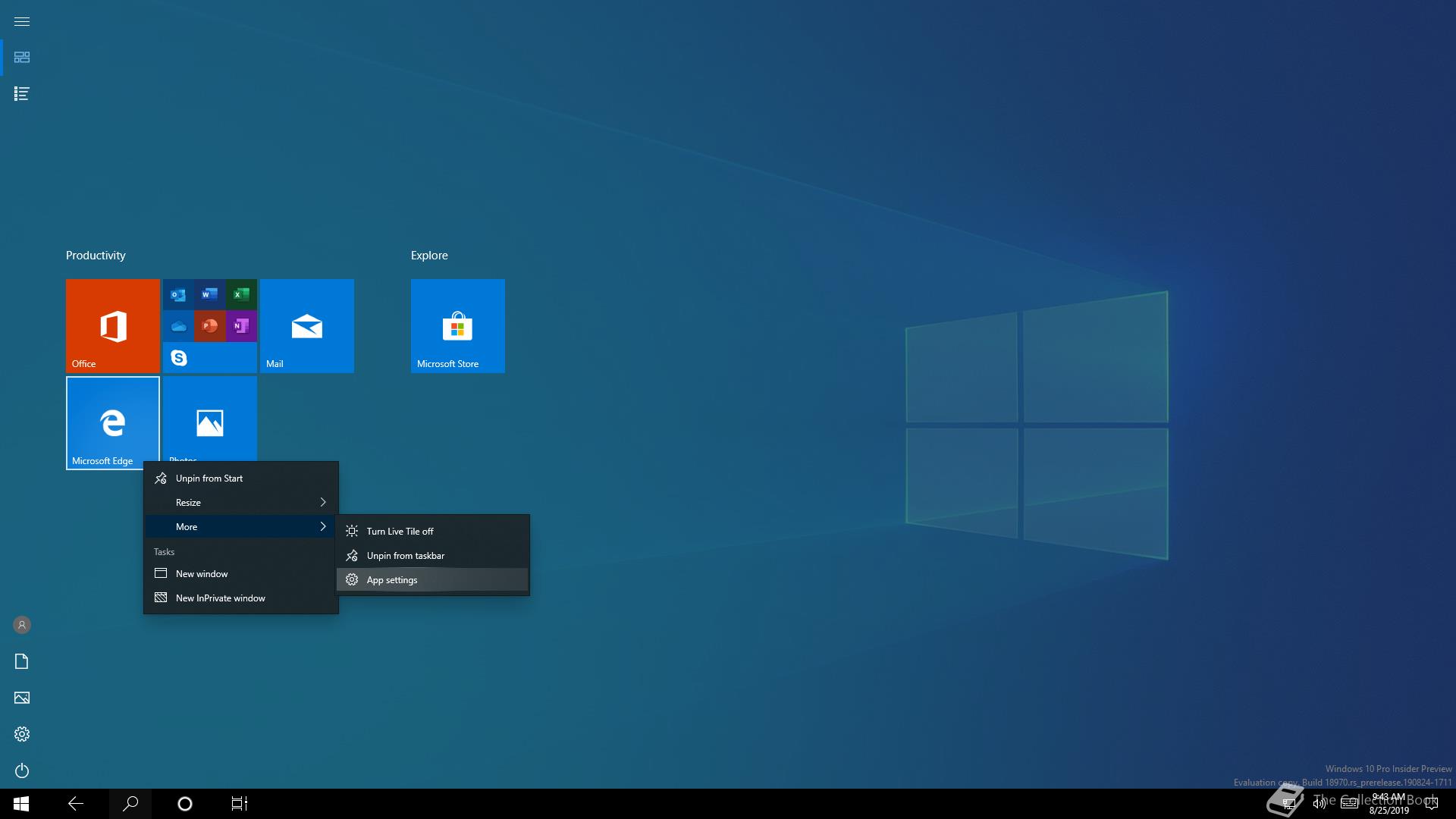Unpin Edge from taskbar
The width and height of the screenshot is (1456, 819).
pos(405,556)
